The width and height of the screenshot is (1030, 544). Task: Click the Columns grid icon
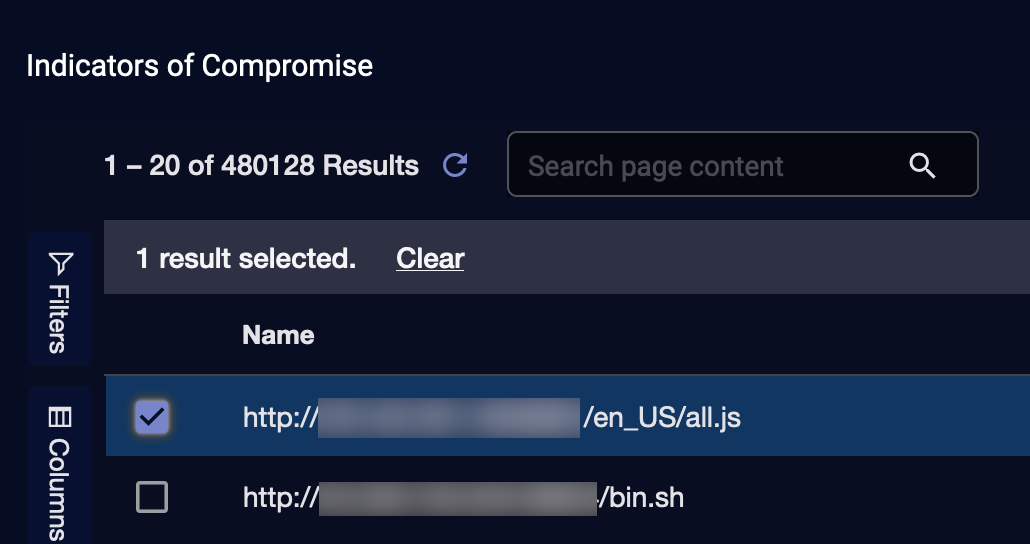coord(60,417)
